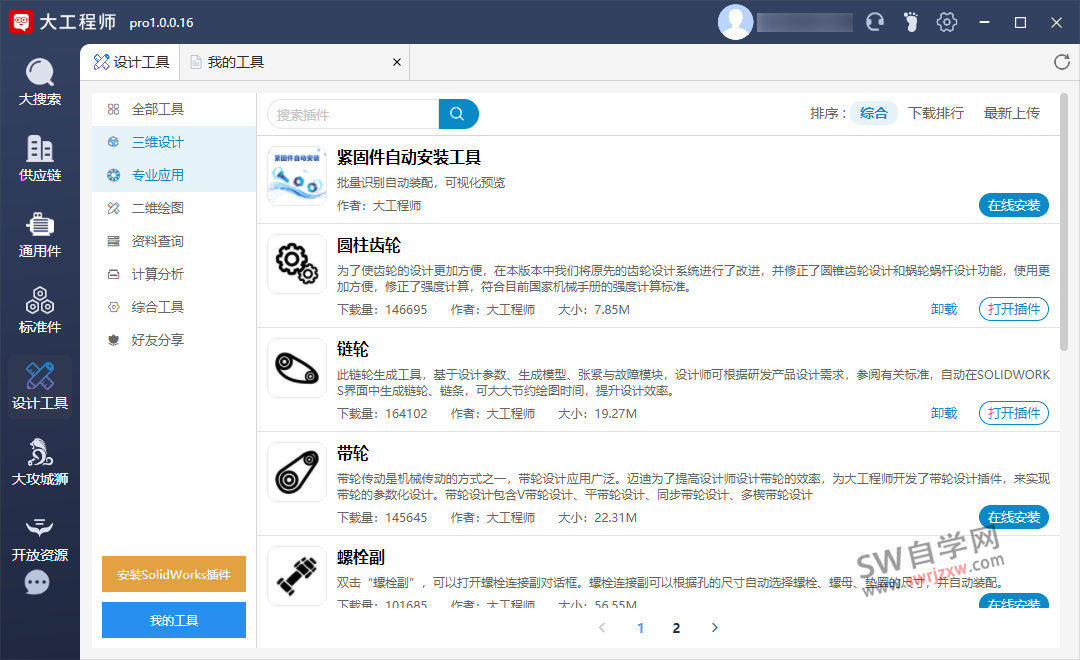Open the 链轮 plugin via 打开插件
The height and width of the screenshot is (660, 1080).
pyautogui.click(x=1013, y=413)
